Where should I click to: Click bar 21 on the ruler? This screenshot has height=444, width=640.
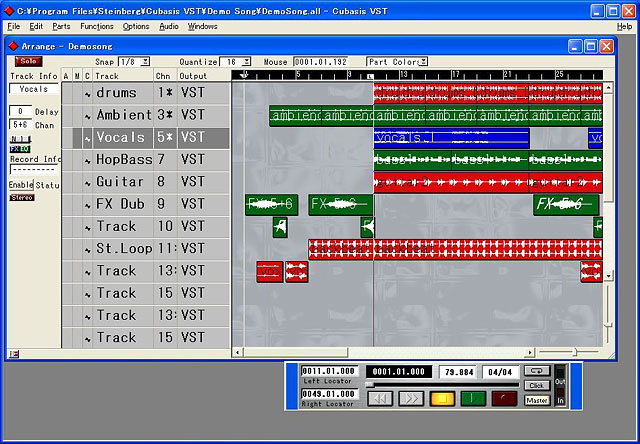[x=507, y=75]
